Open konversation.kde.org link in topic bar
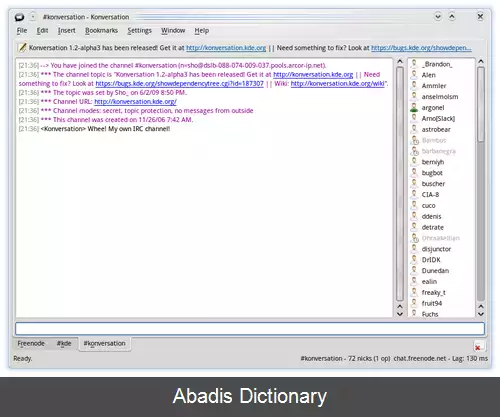The width and height of the screenshot is (500, 417). [226, 48]
